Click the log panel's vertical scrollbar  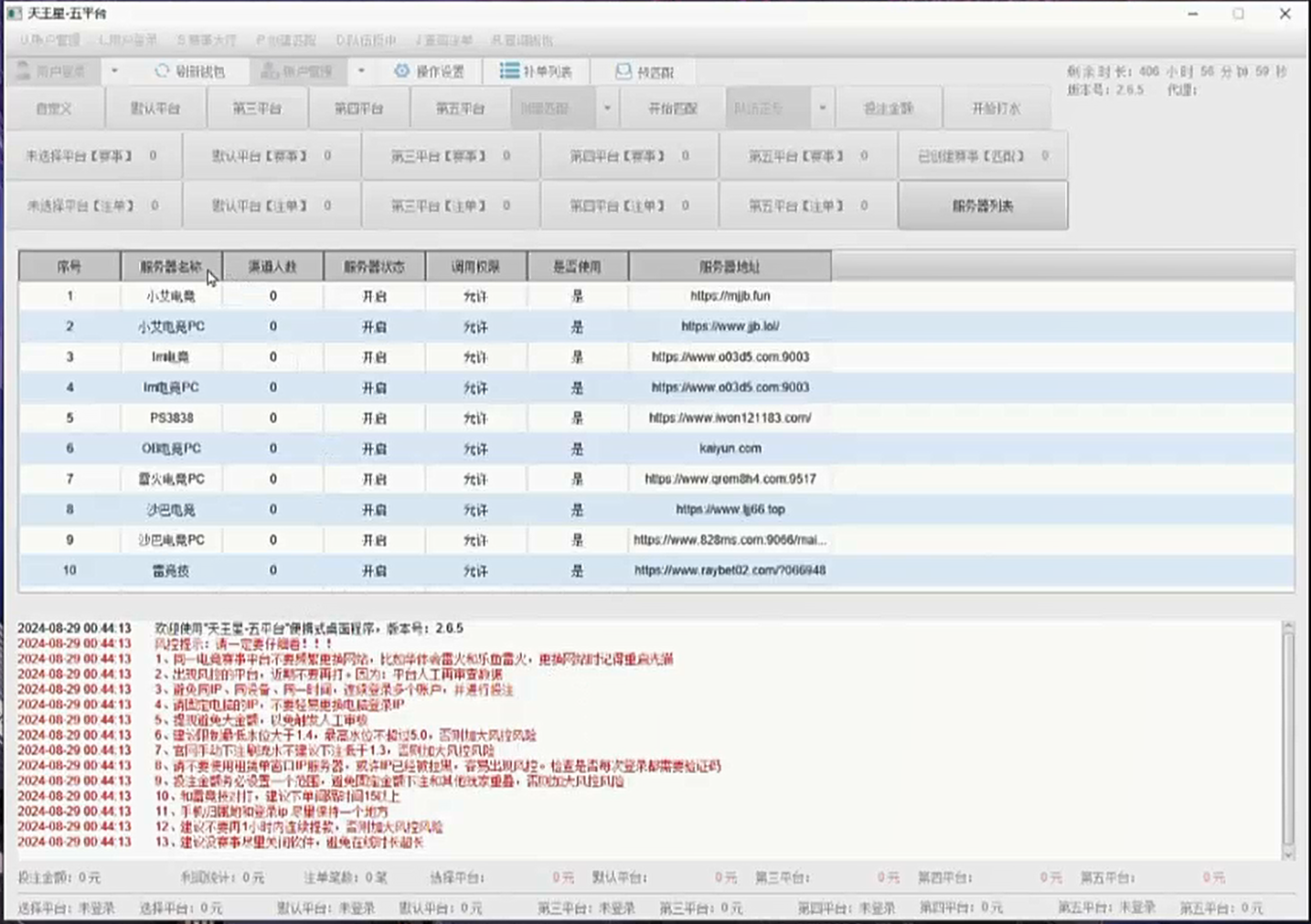pos(1288,740)
